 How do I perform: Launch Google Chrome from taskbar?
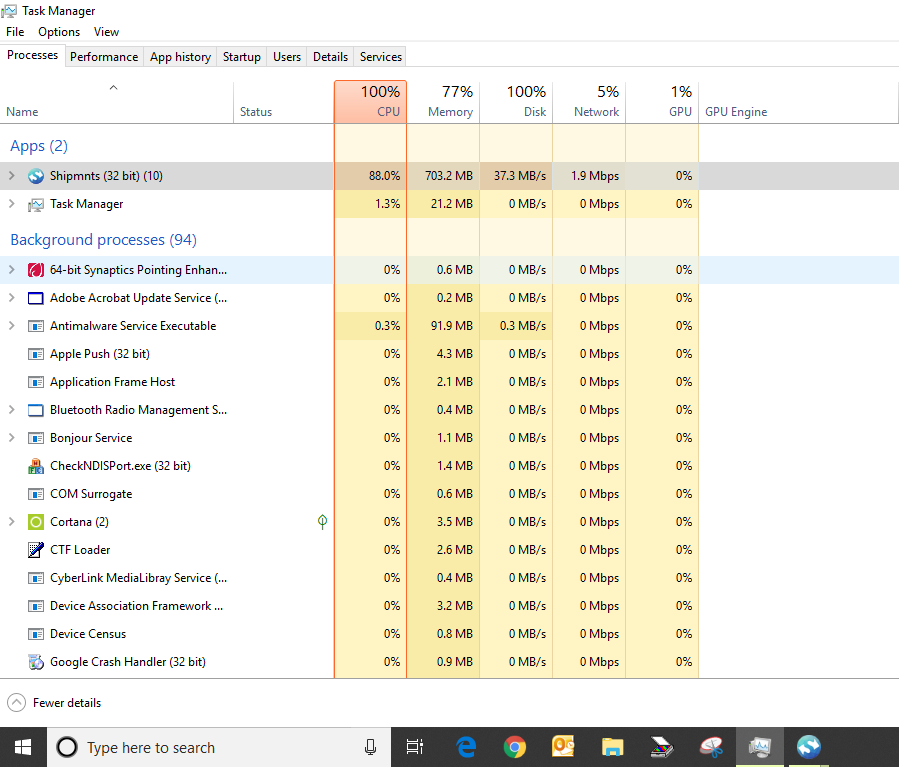[515, 748]
